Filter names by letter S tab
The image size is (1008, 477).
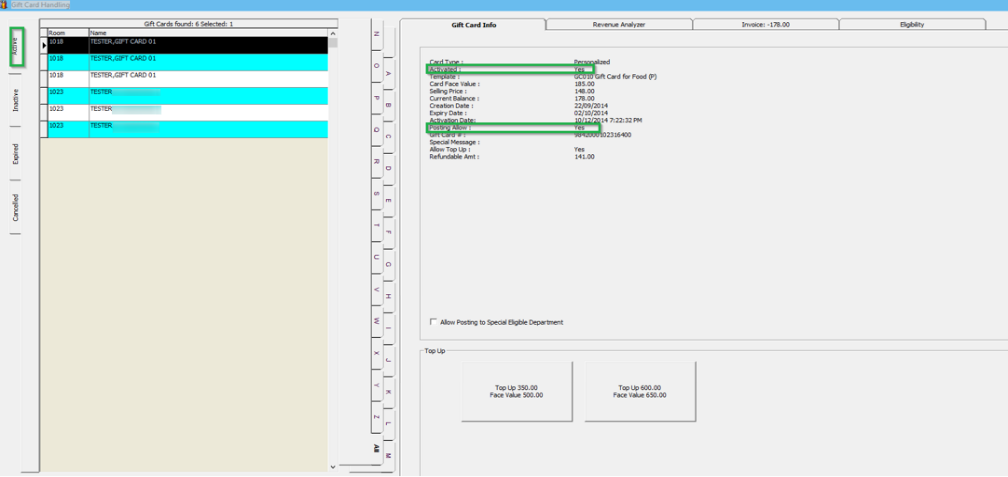(376, 193)
